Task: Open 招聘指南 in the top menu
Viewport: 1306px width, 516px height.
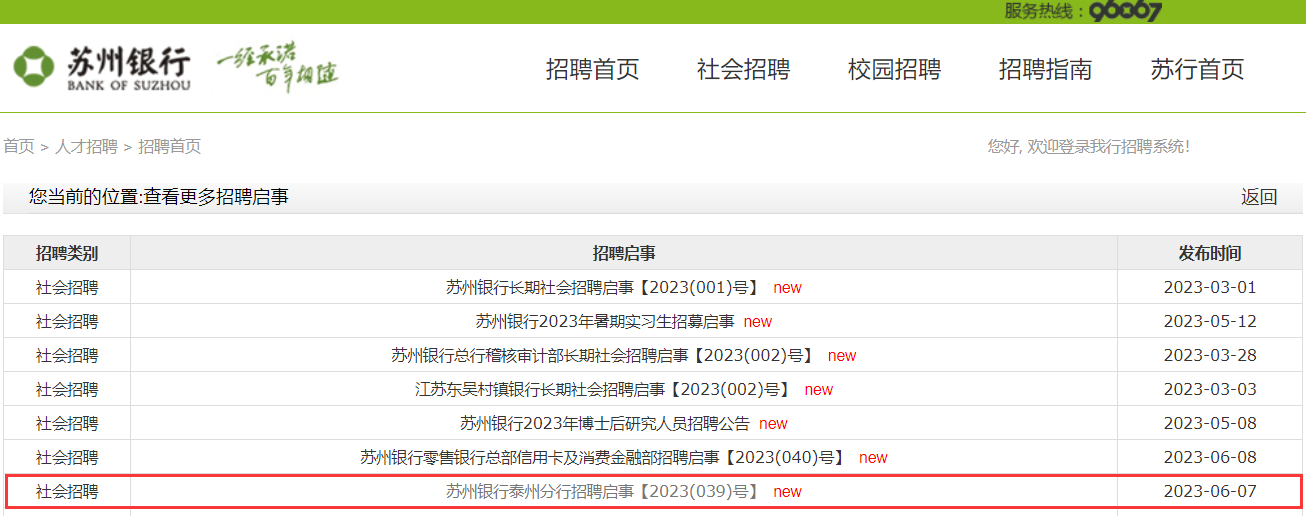Action: pyautogui.click(x=1045, y=69)
